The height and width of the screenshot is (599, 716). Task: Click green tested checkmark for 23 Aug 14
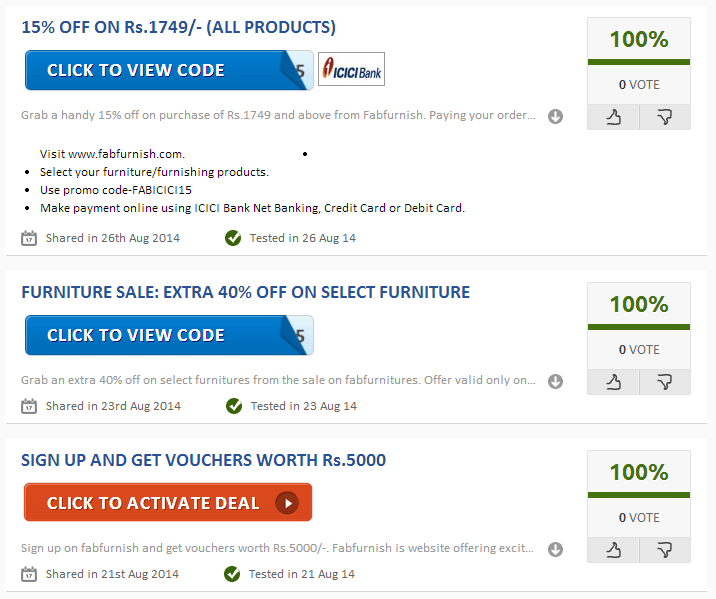[x=233, y=406]
